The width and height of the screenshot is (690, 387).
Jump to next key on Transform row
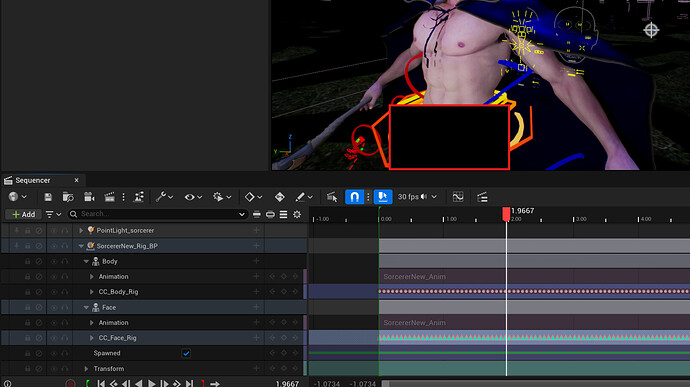[295, 369]
